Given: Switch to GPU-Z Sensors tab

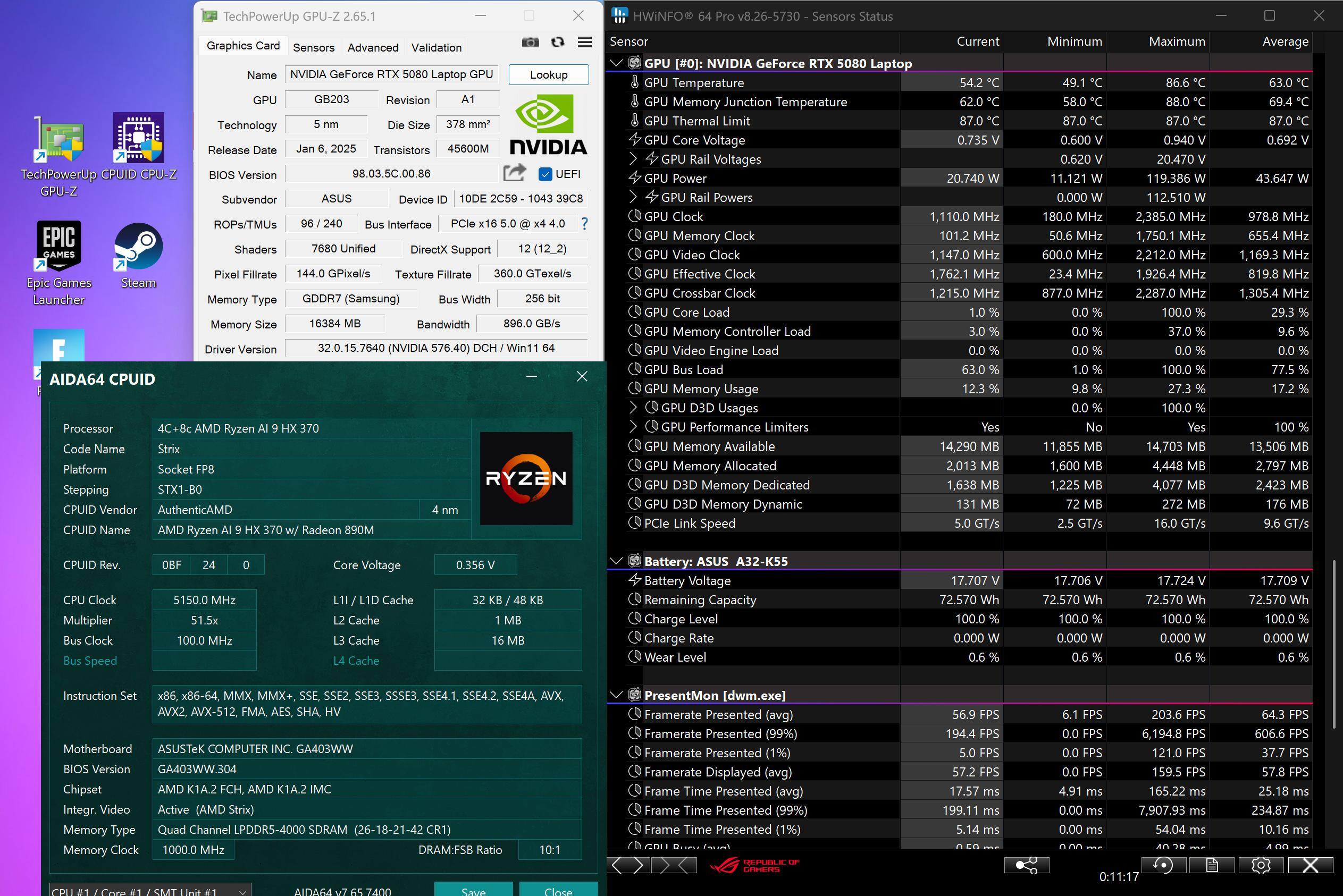Looking at the screenshot, I should click(313, 47).
